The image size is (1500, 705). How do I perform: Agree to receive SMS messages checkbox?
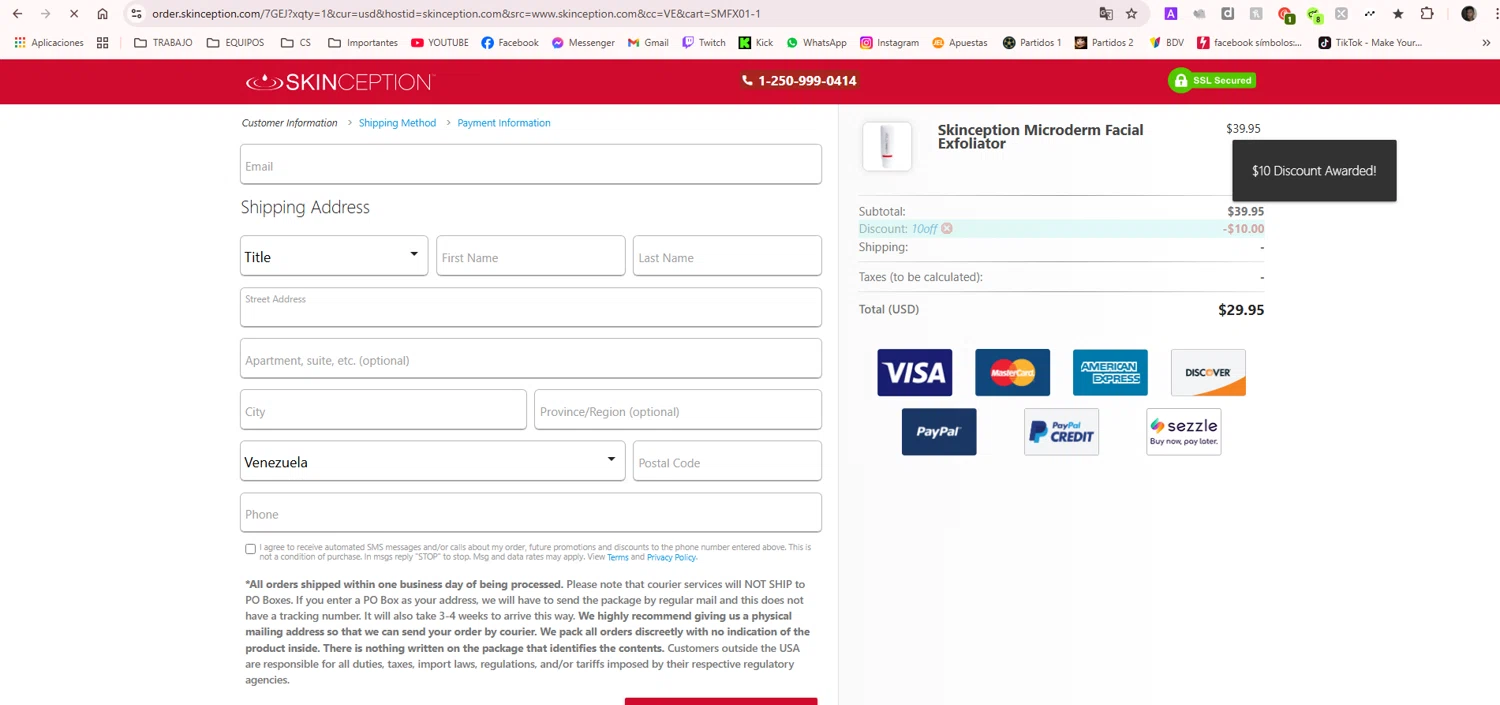250,549
